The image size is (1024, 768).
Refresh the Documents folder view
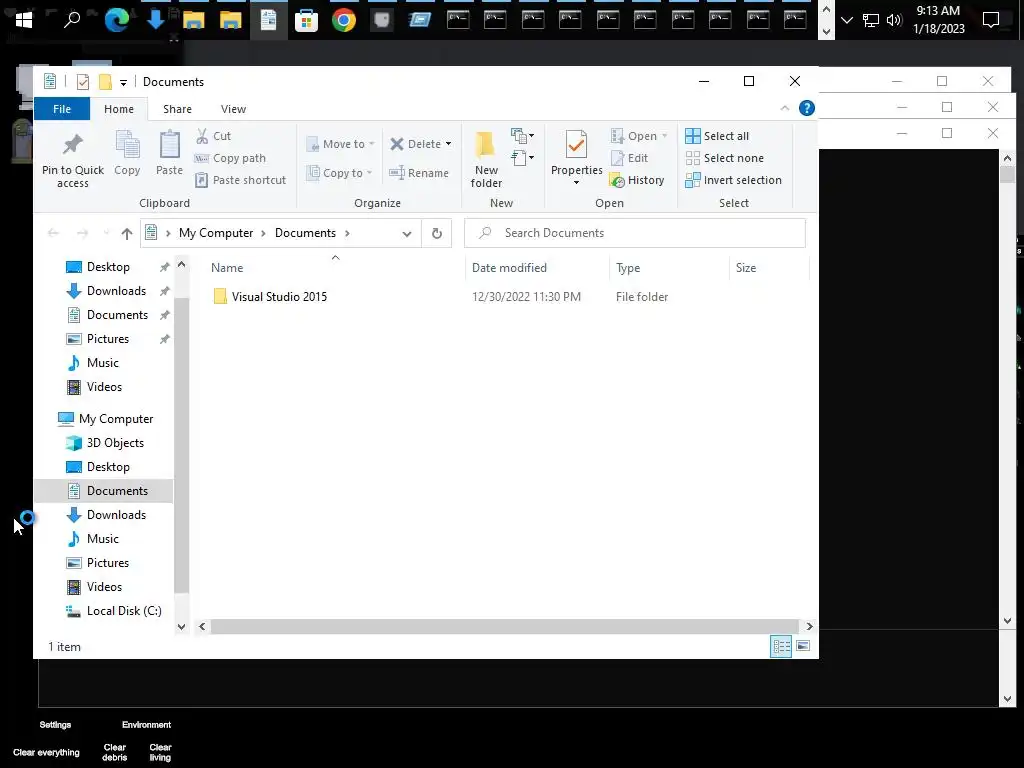tap(437, 233)
